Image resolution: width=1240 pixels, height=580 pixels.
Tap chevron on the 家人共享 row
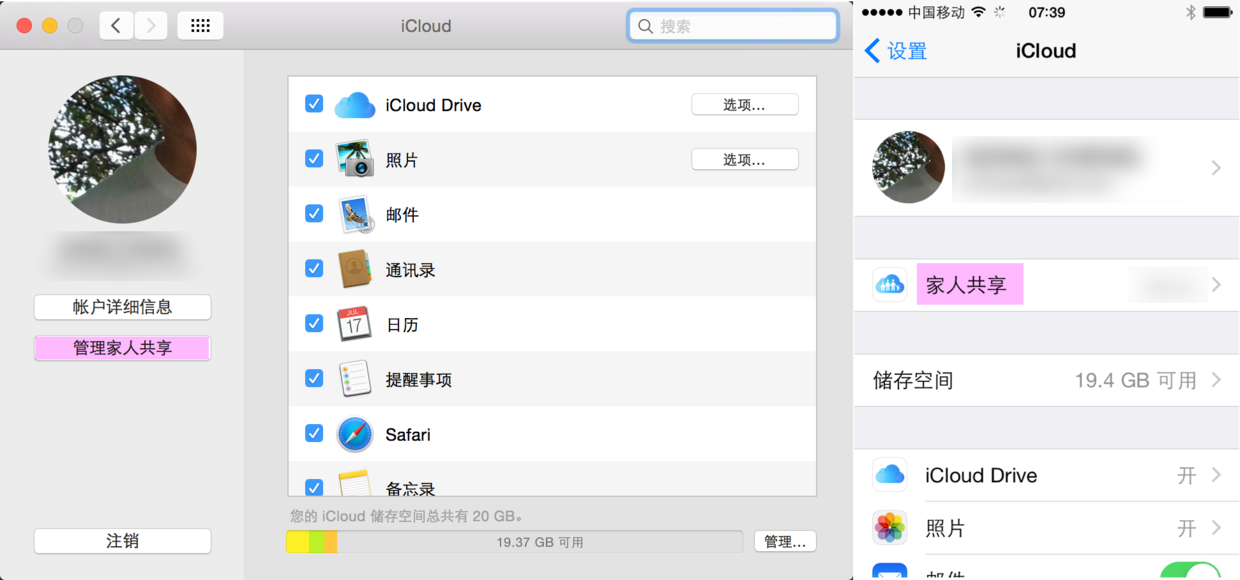(1216, 285)
